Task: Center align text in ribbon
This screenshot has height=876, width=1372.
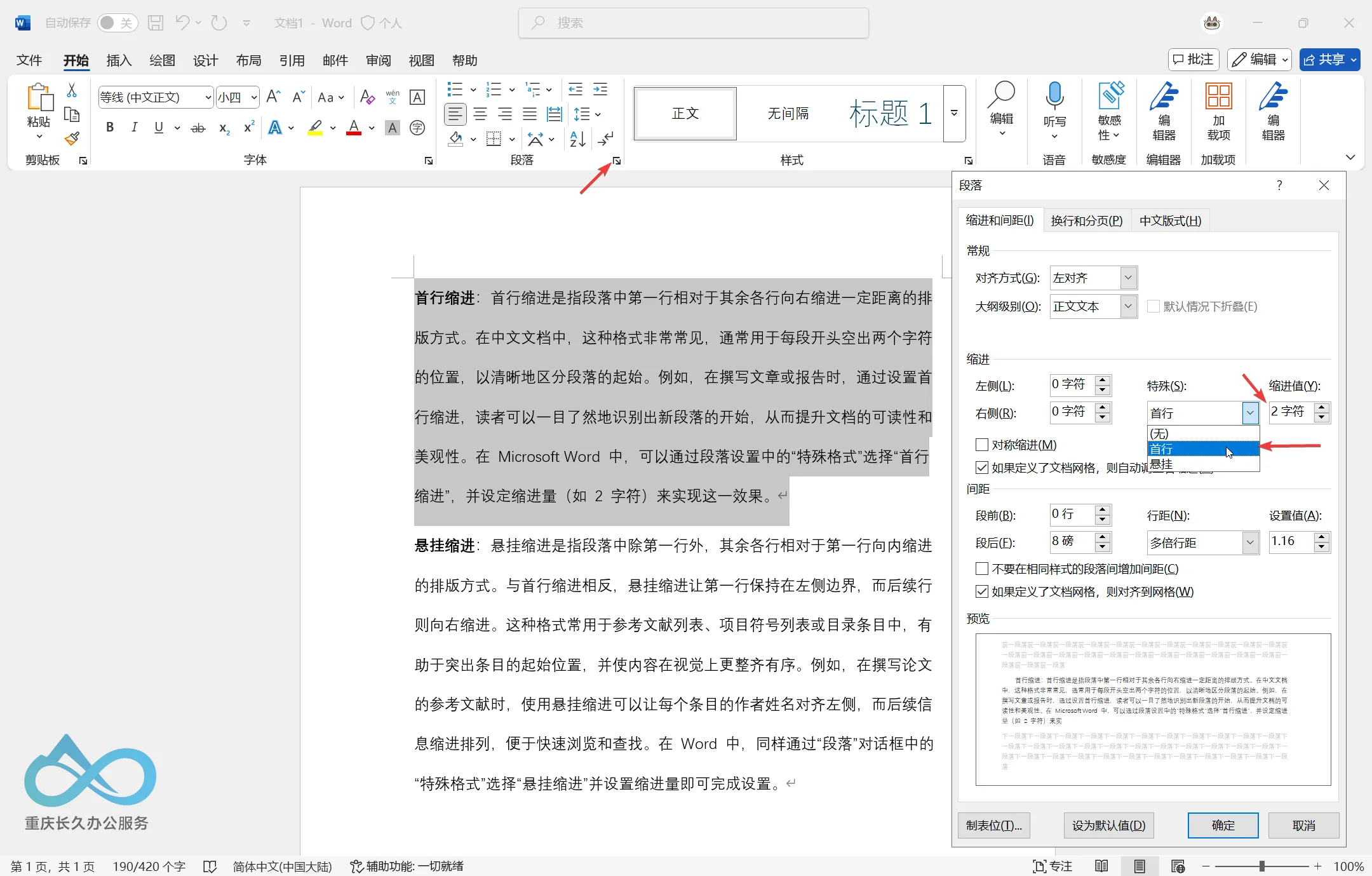Action: pyautogui.click(x=480, y=114)
